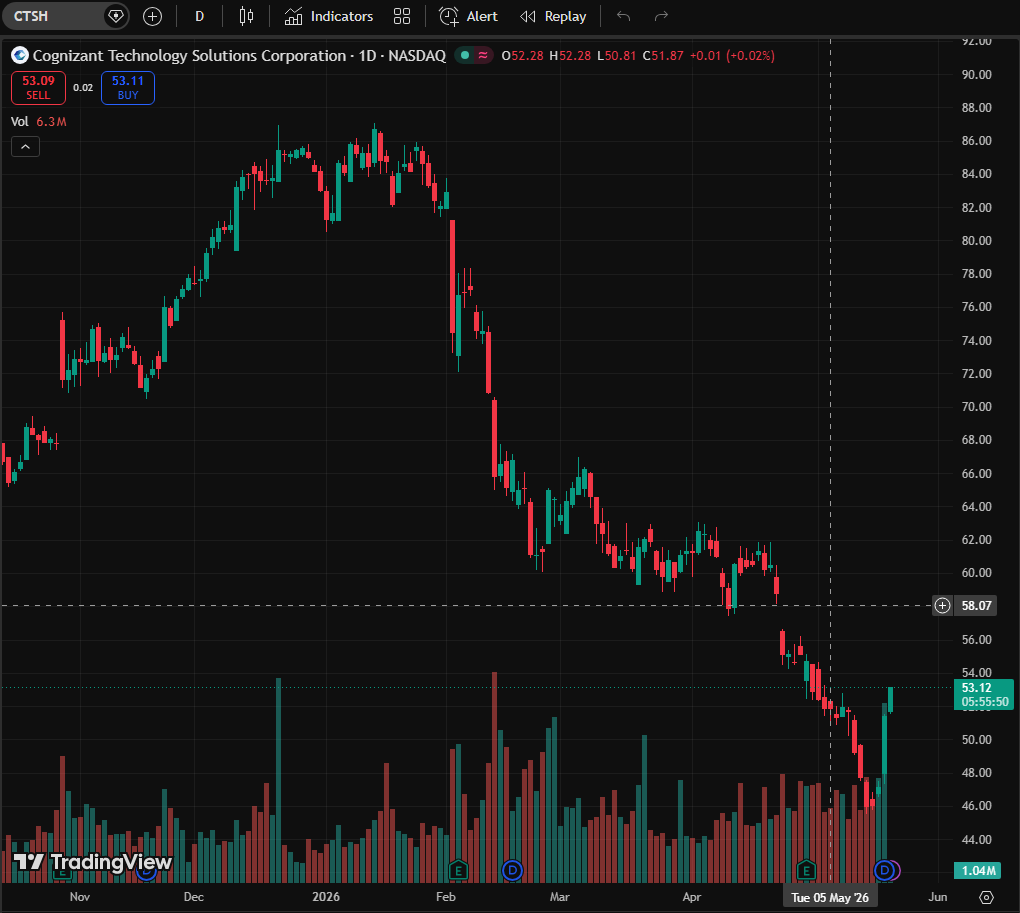The height and width of the screenshot is (913, 1020).
Task: Click the 44.00 price axis label
Action: (x=976, y=840)
